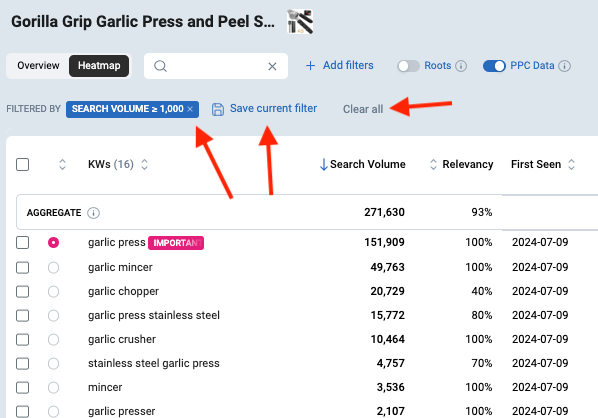Select the Heatmap tab

99,66
